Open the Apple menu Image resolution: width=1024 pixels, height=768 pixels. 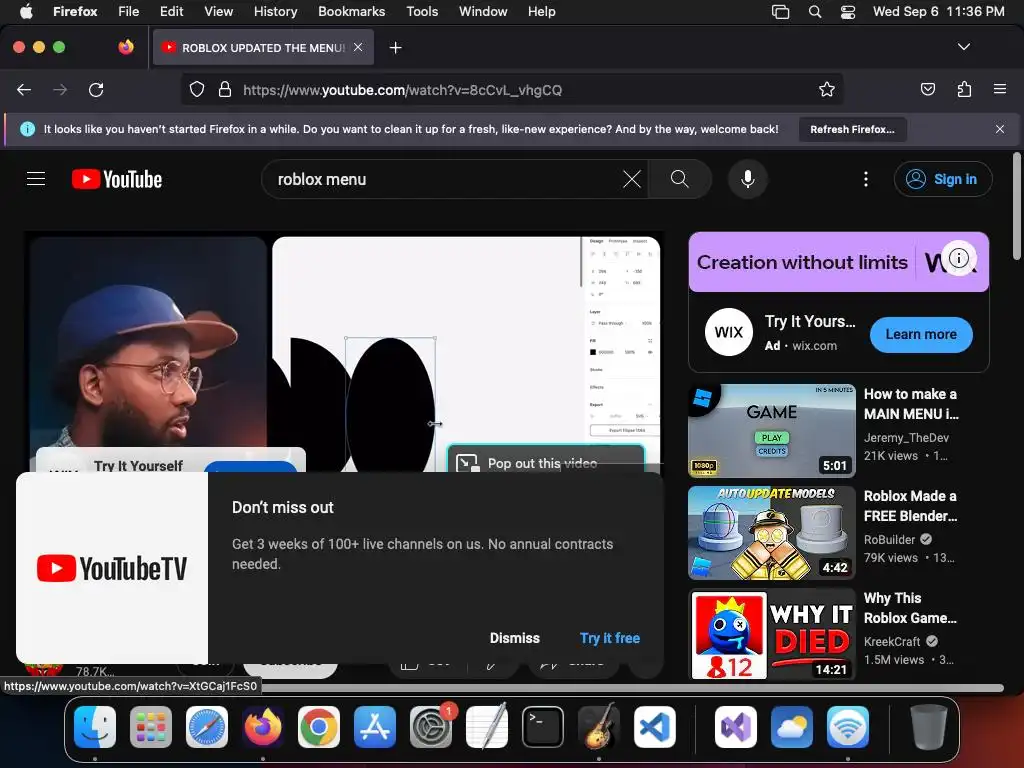coord(26,11)
